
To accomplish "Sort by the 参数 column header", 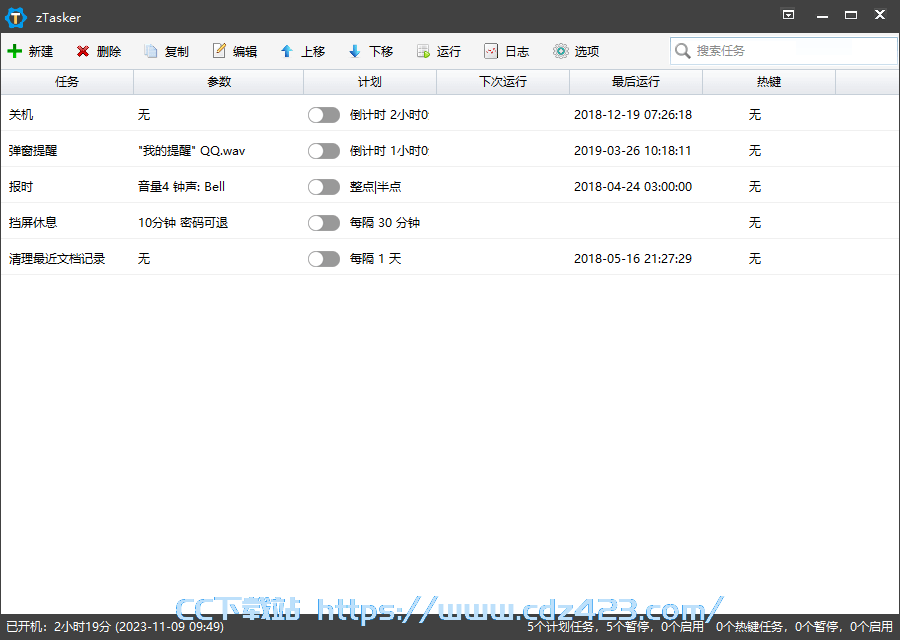I will 219,82.
